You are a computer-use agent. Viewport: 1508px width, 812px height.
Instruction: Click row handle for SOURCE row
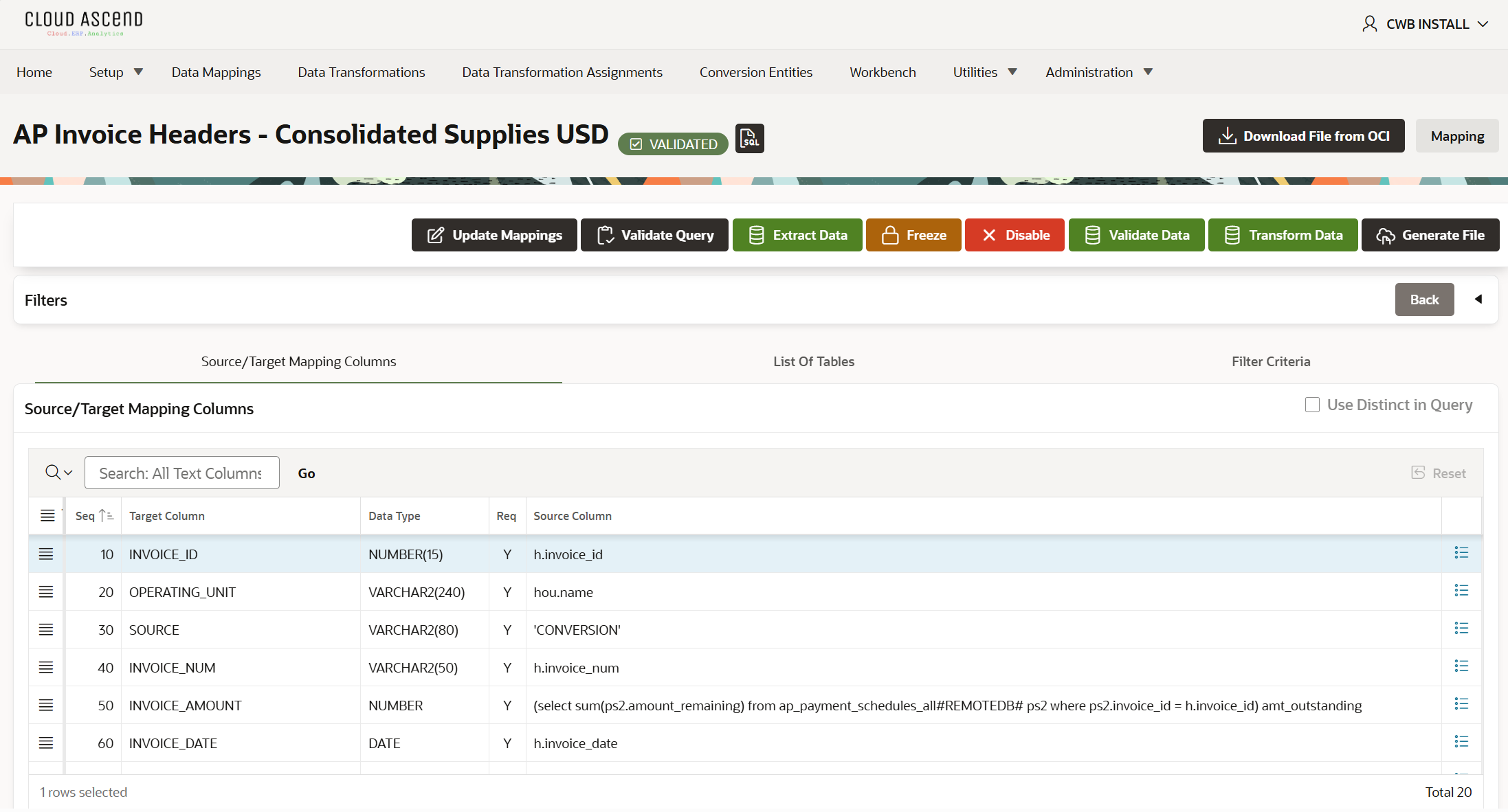(46, 630)
